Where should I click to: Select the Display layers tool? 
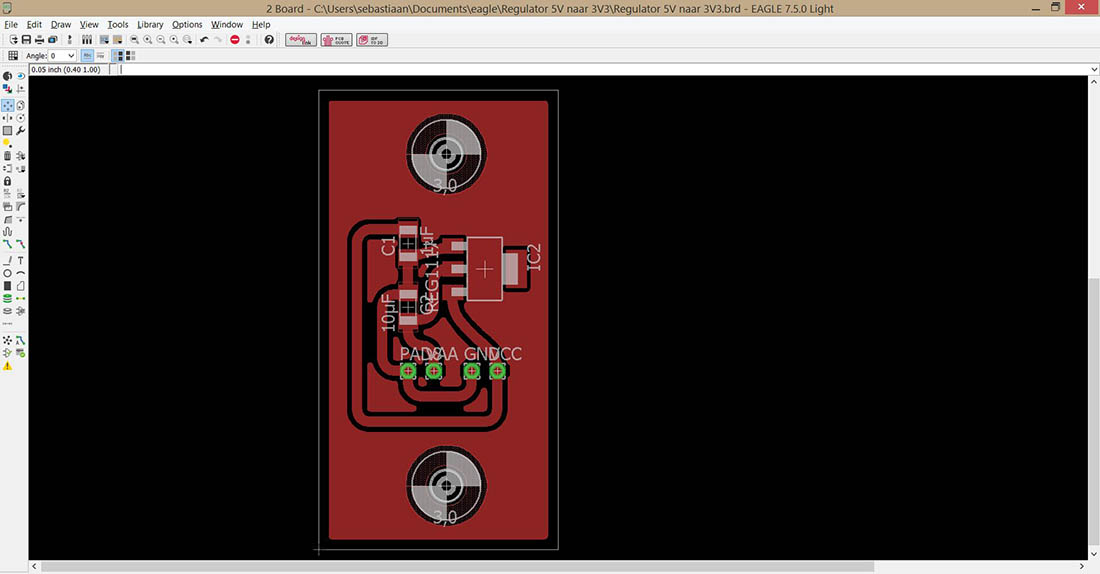[x=7, y=88]
